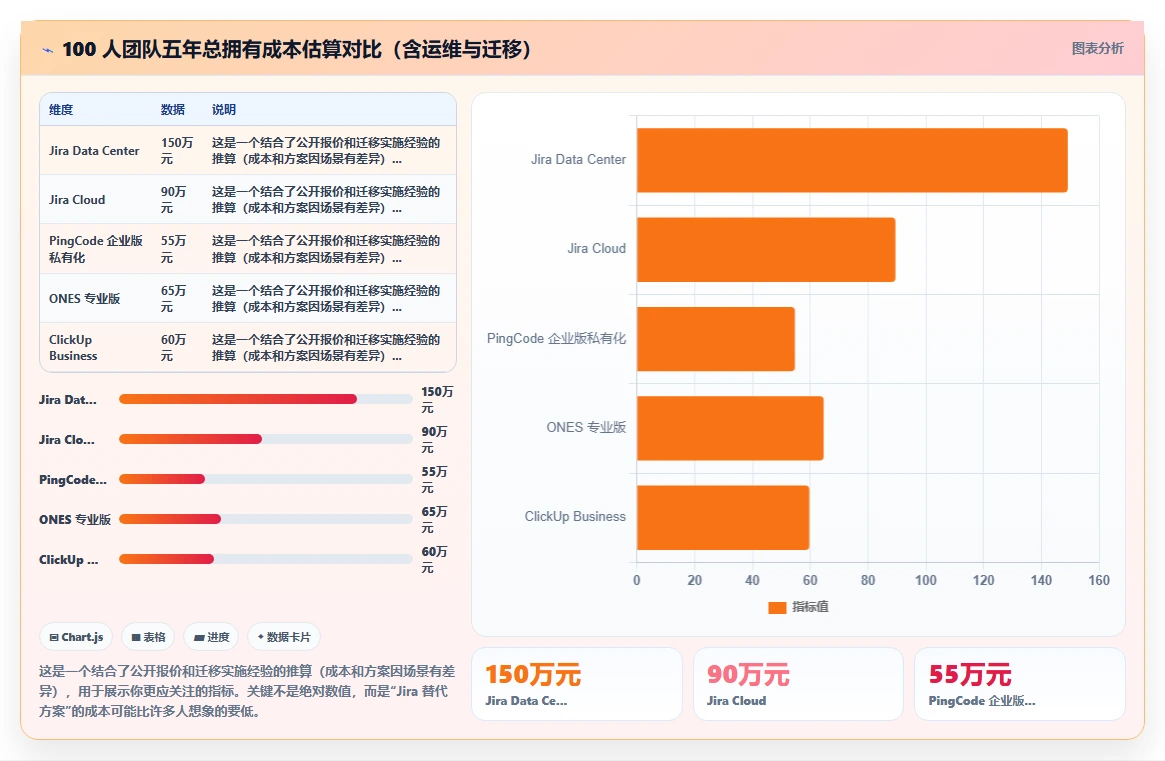Viewport: 1165px width, 761px height.
Task: Click the summary paragraph about Jira 替代方案
Action: point(247,691)
